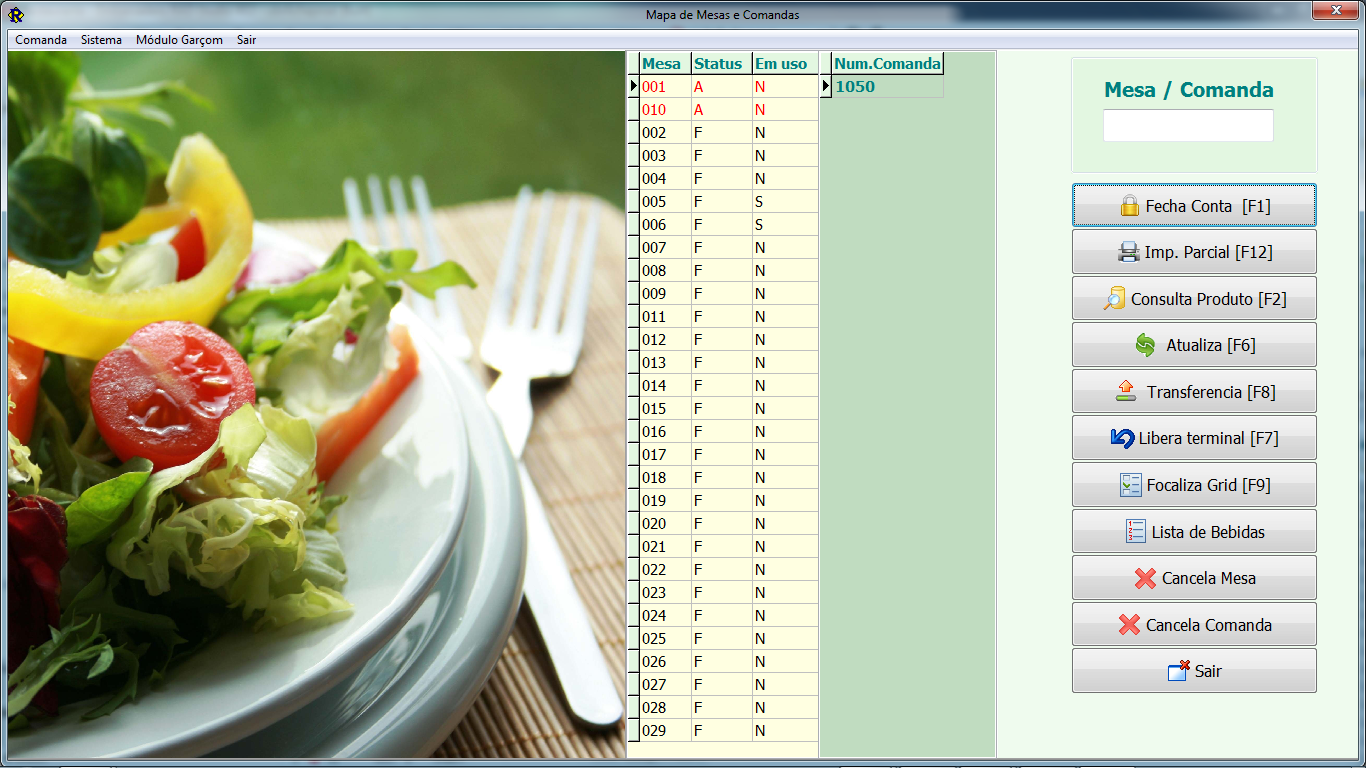Select mesa 010 in the grid
Viewport: 1366px width, 768px height.
point(665,110)
